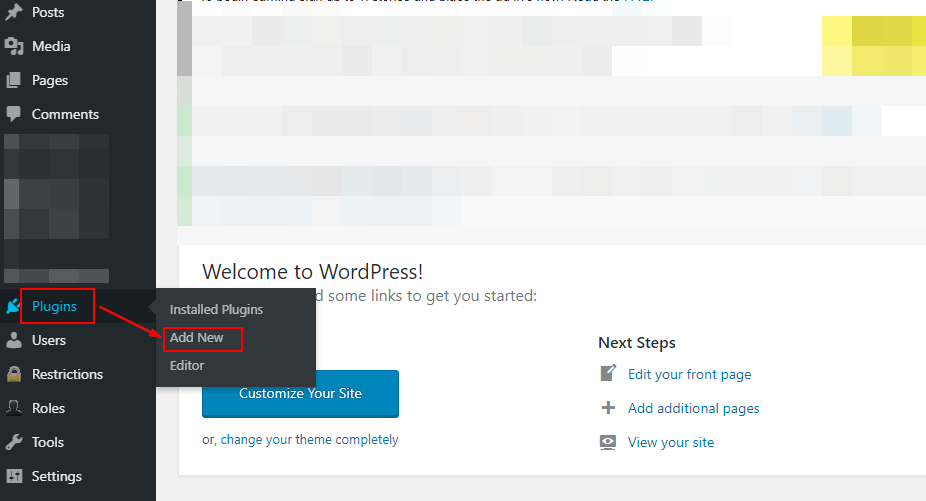Click the Plugins plug icon
Viewport: 926px width, 501px height.
coord(13,306)
